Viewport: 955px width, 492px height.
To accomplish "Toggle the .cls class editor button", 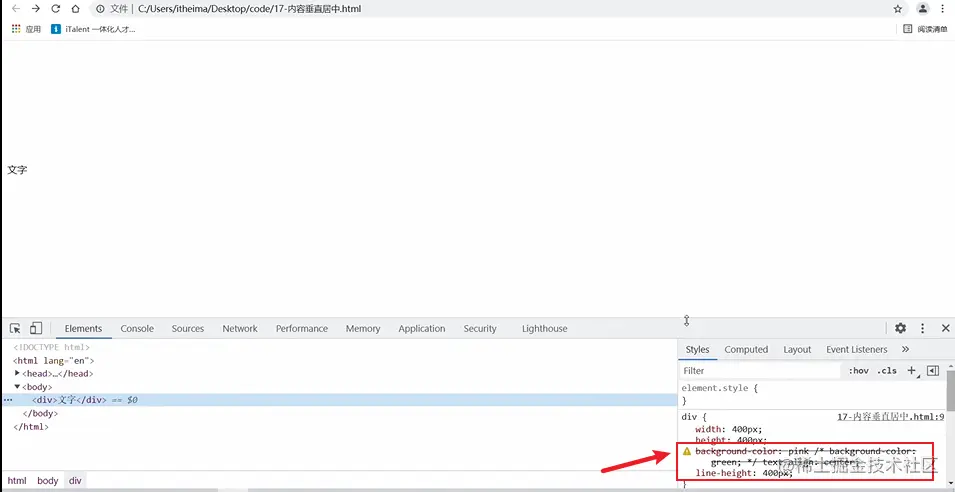I will [x=887, y=371].
